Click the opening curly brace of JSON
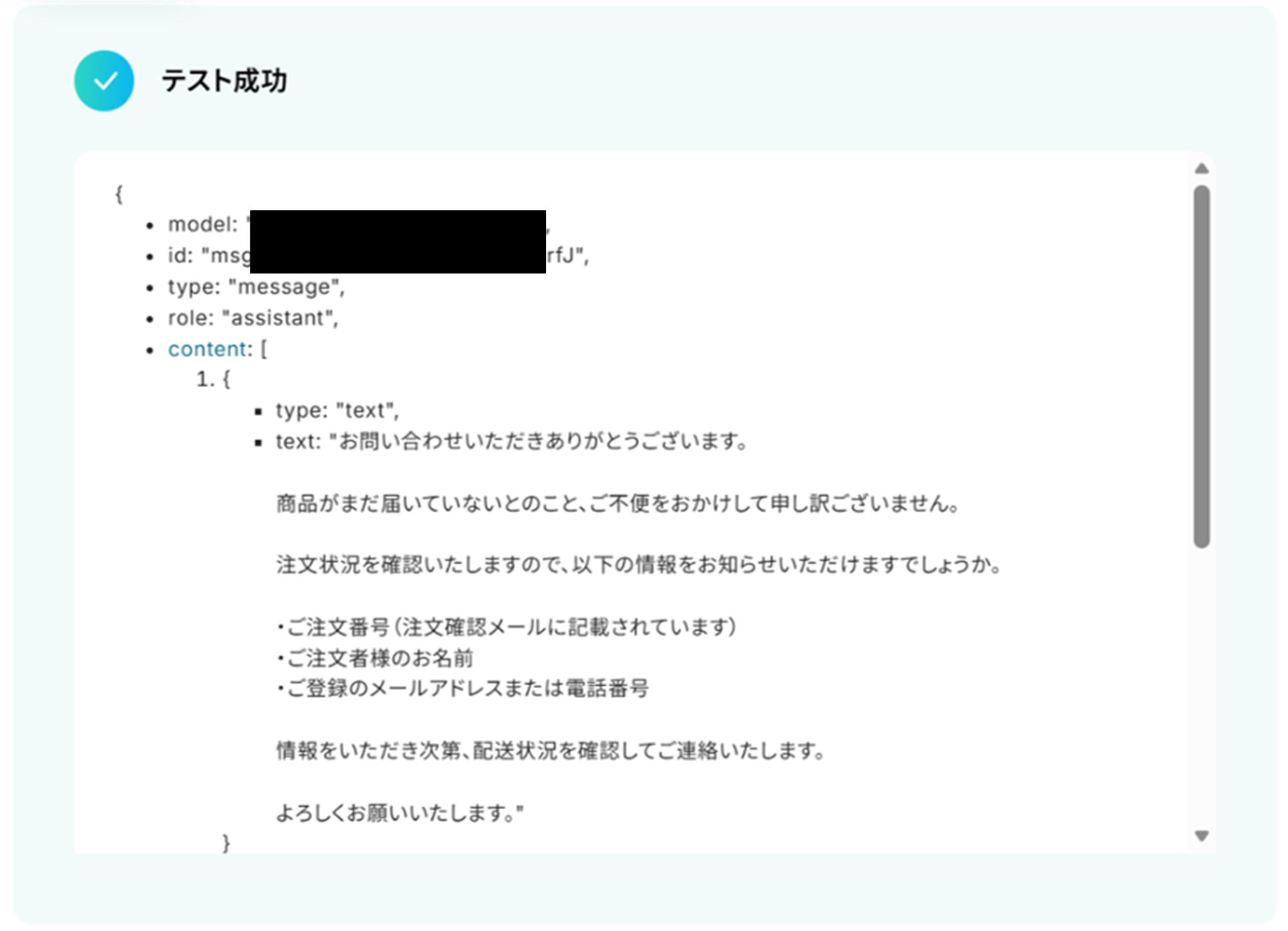 119,194
